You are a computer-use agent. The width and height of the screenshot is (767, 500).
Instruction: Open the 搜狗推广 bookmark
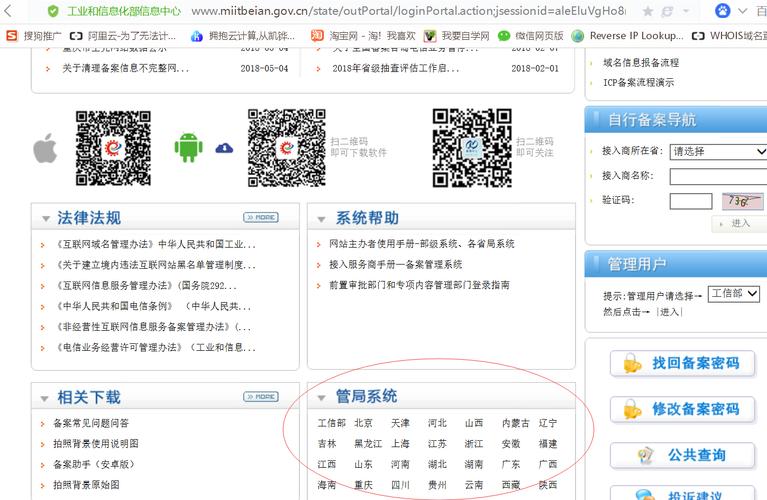(33, 36)
